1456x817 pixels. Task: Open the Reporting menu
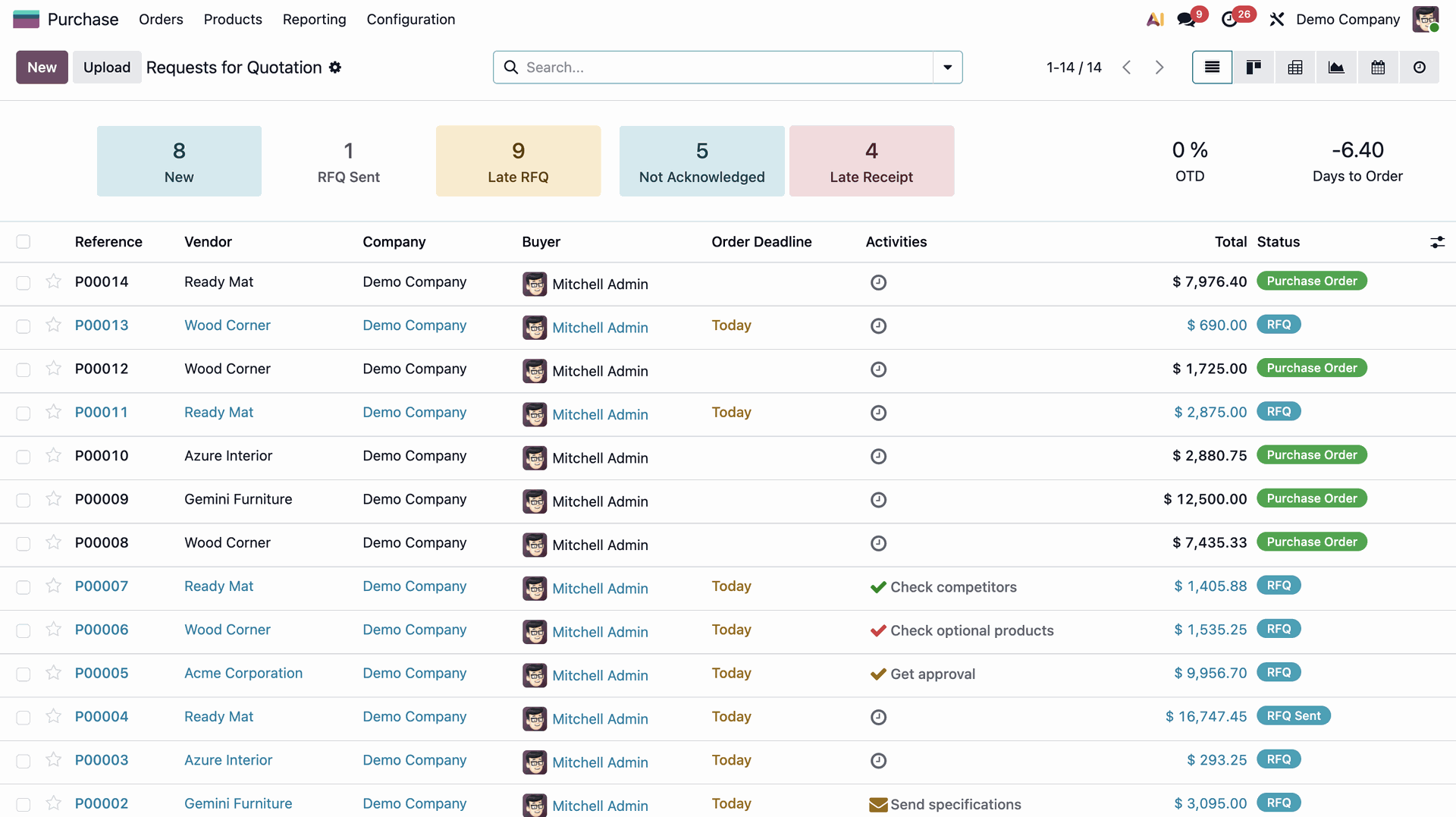(314, 19)
